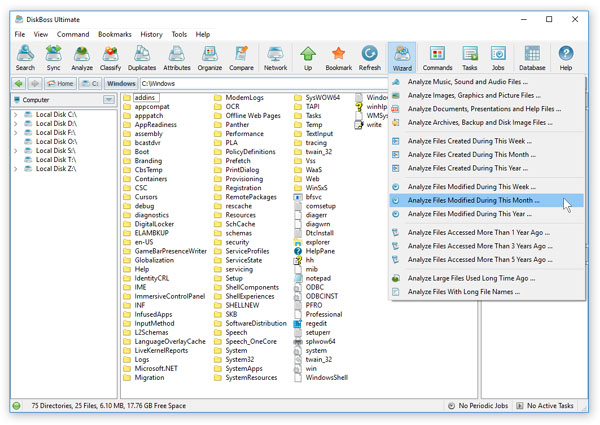Viewport: 600px width, 425px height.
Task: Choose Analyze Documents, Presentations and Help Files
Action: (487, 109)
